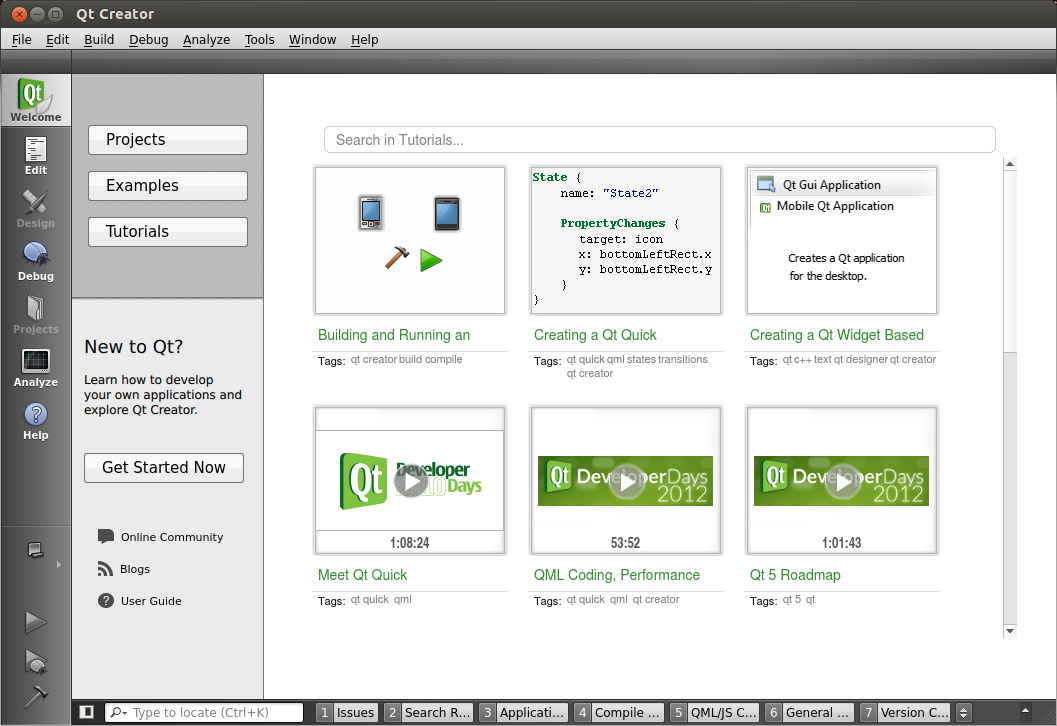Click the Get Started Now button
The height and width of the screenshot is (726, 1057).
click(x=164, y=468)
